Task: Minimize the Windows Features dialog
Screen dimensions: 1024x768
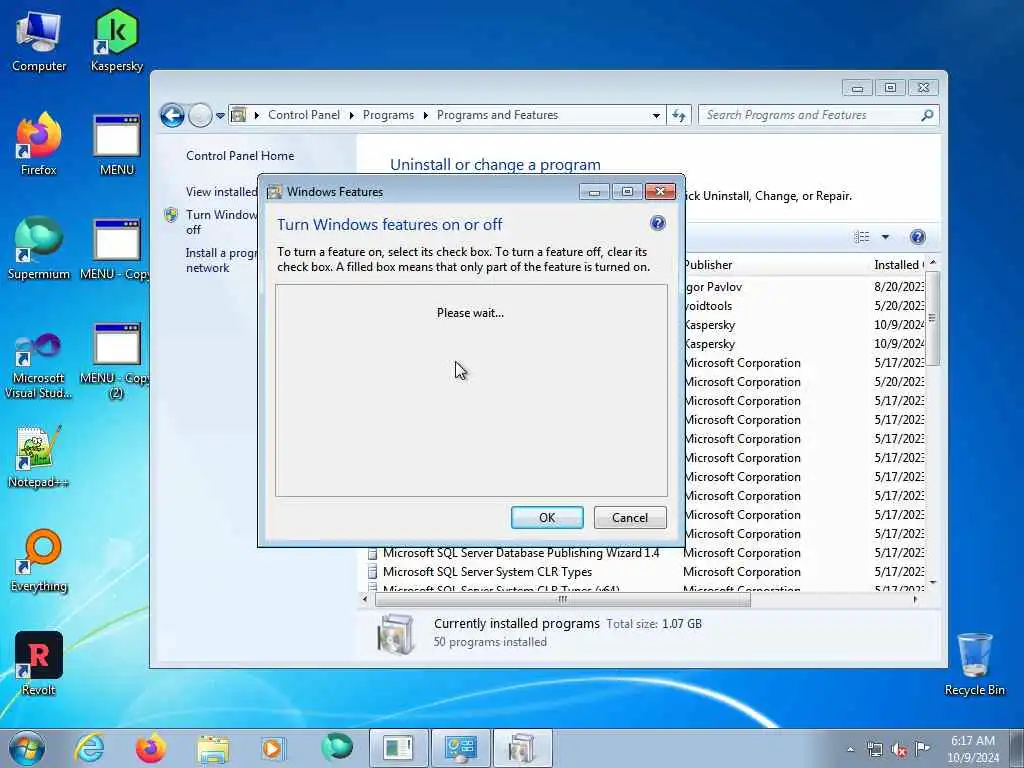Action: coord(594,191)
